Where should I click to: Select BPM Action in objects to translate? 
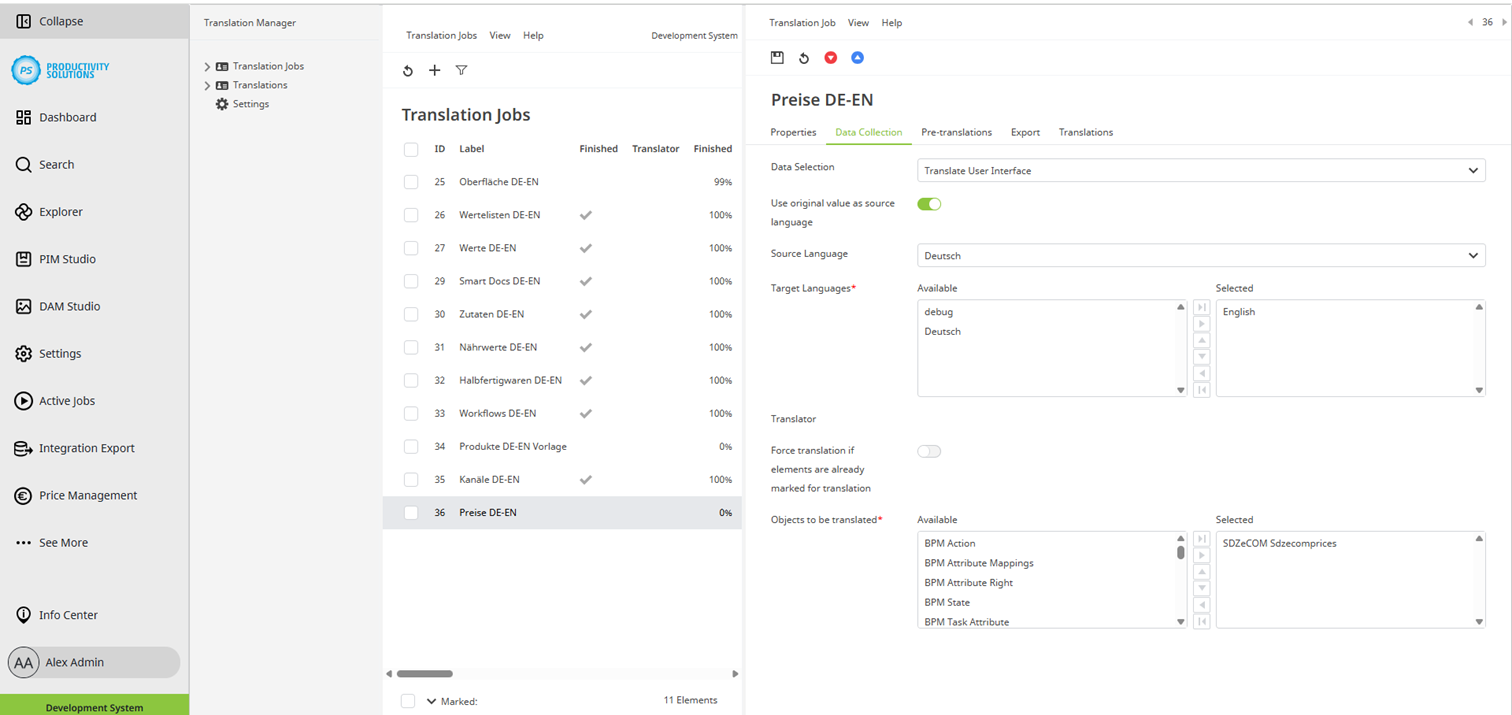click(949, 542)
